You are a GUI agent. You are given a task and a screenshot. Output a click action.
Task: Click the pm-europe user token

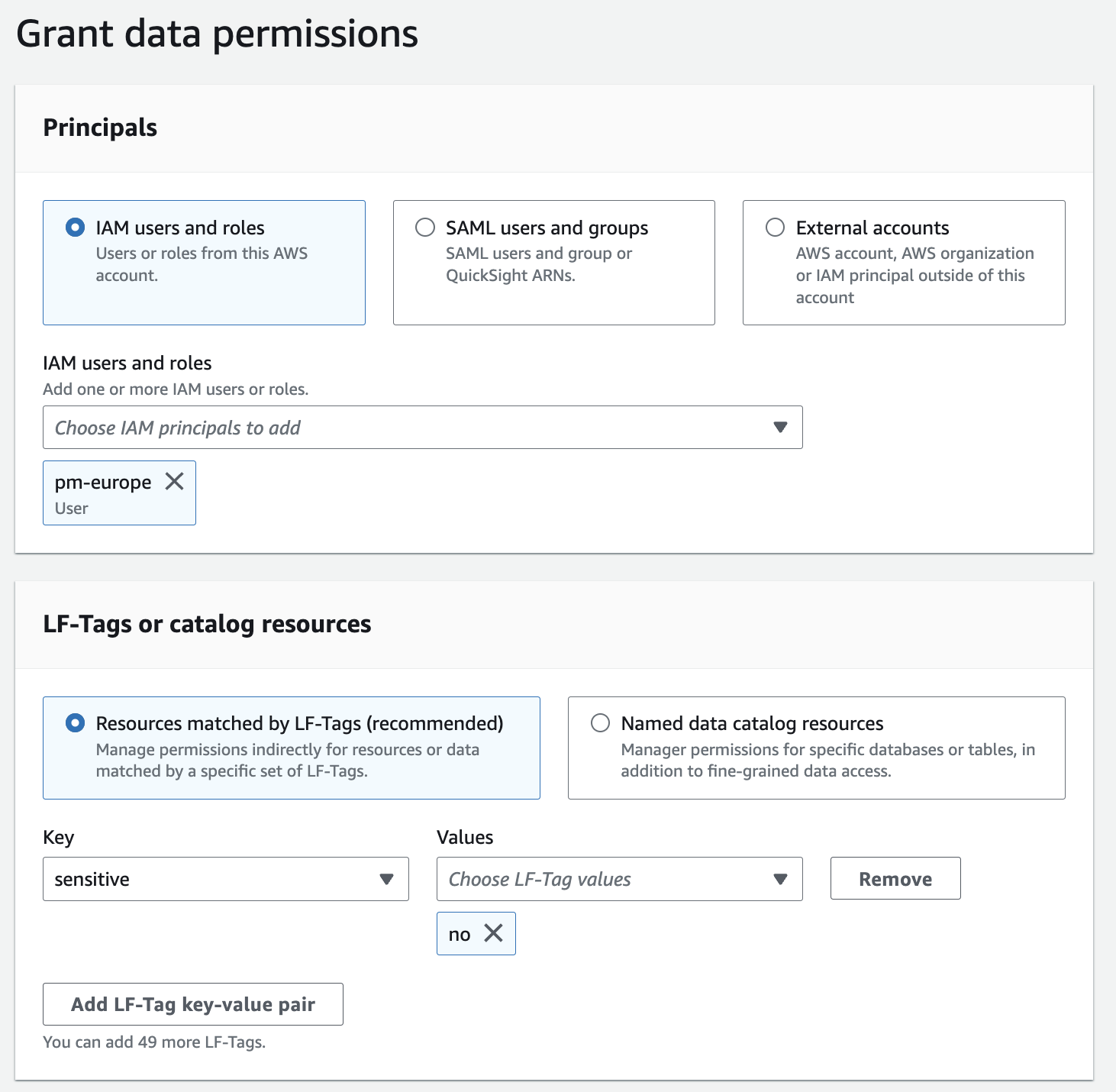103,483
